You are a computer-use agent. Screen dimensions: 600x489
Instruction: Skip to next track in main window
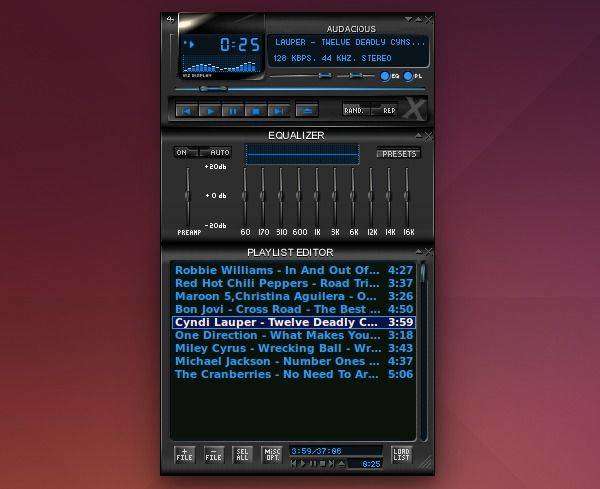(279, 111)
